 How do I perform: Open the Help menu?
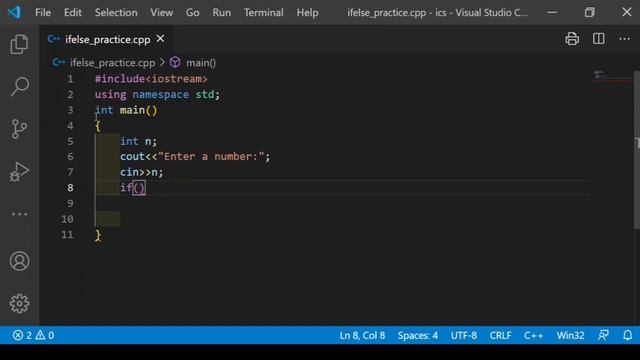tap(307, 13)
